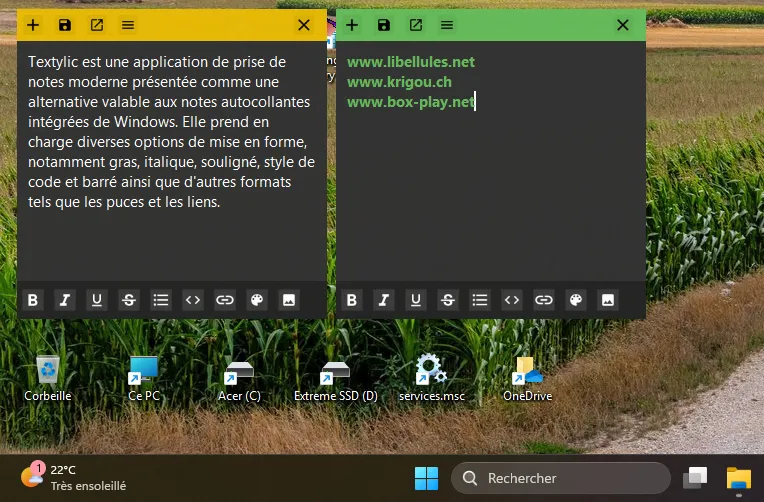Apply code style in the yellow note
This screenshot has width=764, height=502.
click(193, 300)
